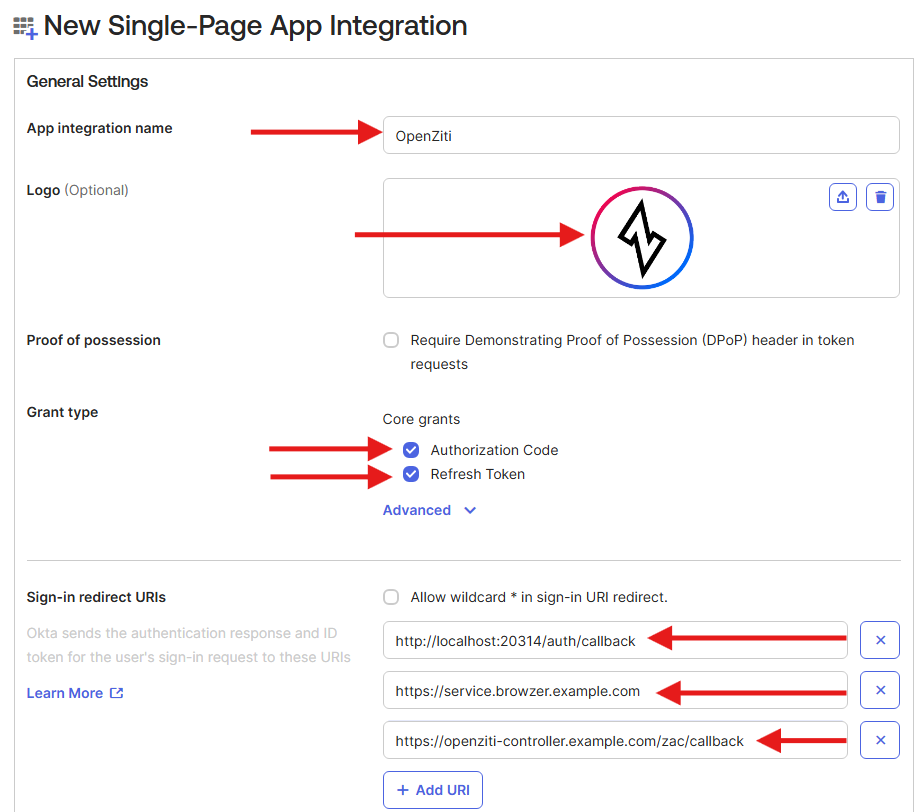This screenshot has width=920, height=812.
Task: Open the Learn More link
Action: pyautogui.click(x=65, y=693)
